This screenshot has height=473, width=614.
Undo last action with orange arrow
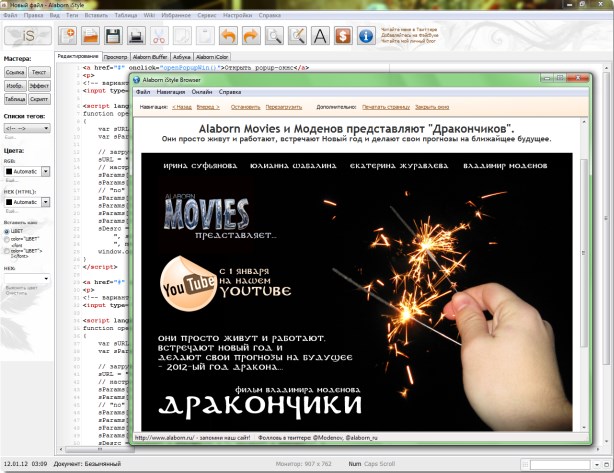click(x=228, y=36)
